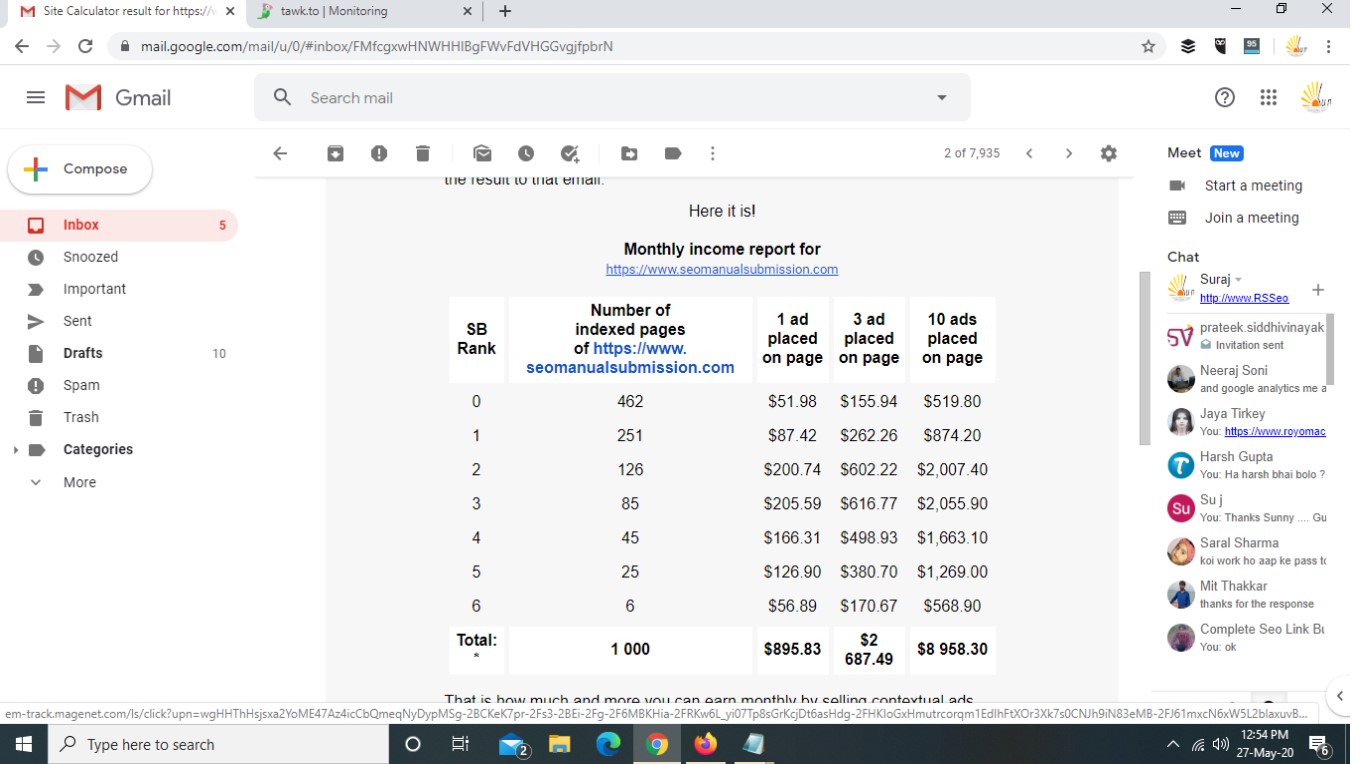Viewport: 1360px width, 764px height.
Task: Open Chrome three-dot menu
Action: (1328, 46)
